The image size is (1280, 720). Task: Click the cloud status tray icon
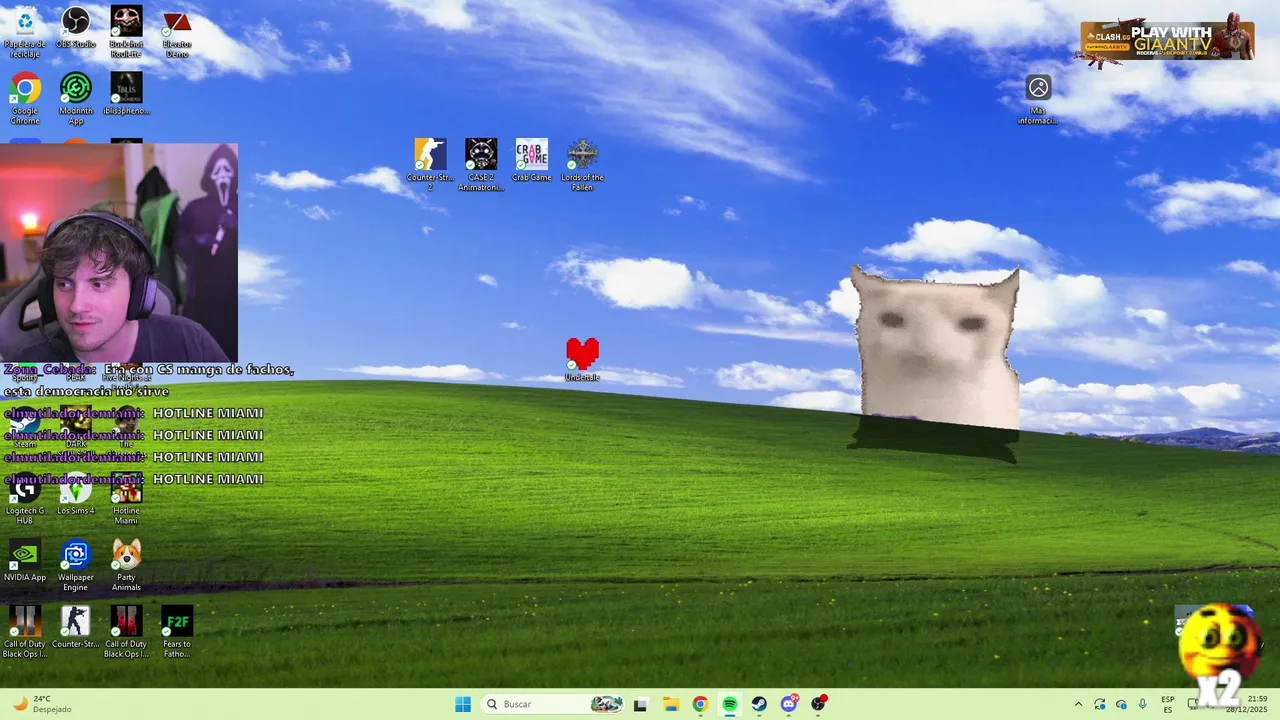1121,704
